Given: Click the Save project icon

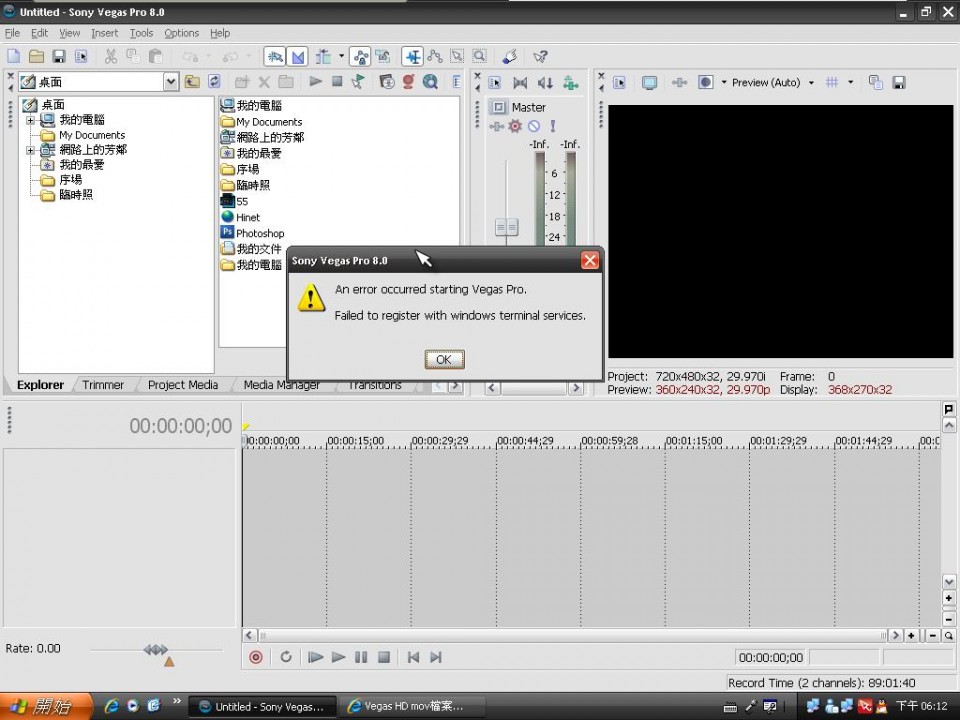Looking at the screenshot, I should tap(59, 57).
